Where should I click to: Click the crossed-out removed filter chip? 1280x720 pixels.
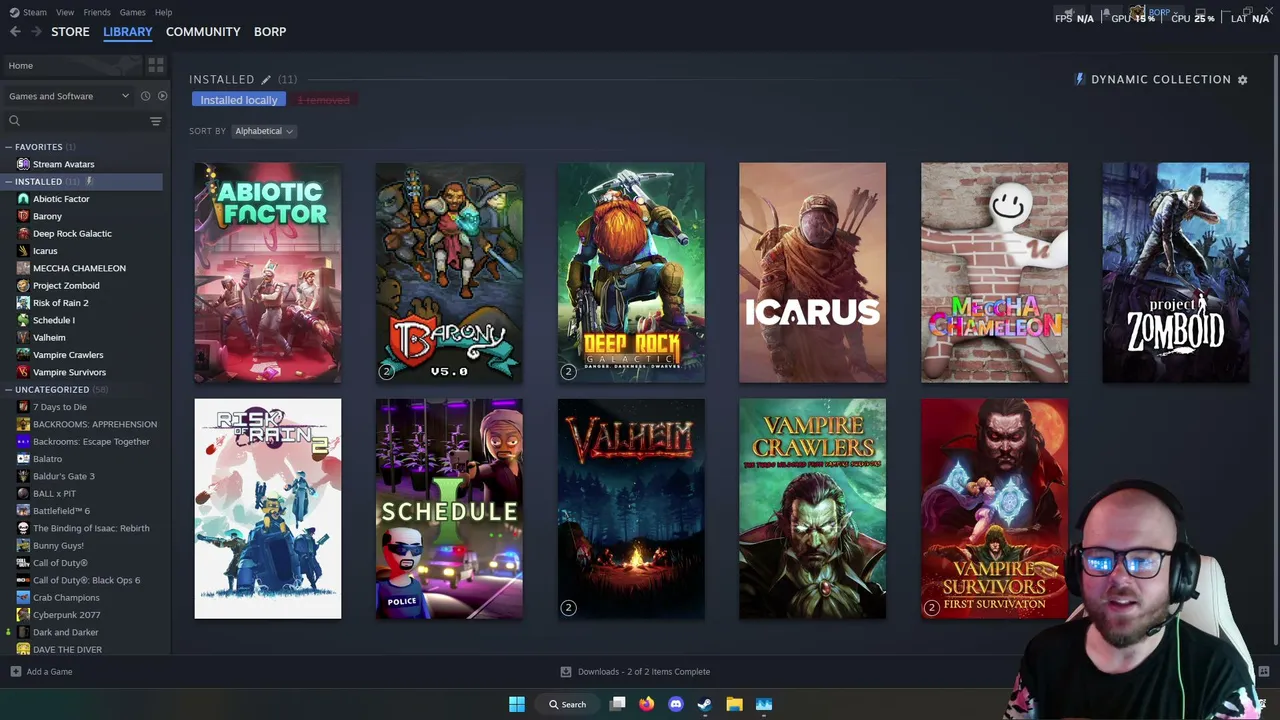[323, 100]
